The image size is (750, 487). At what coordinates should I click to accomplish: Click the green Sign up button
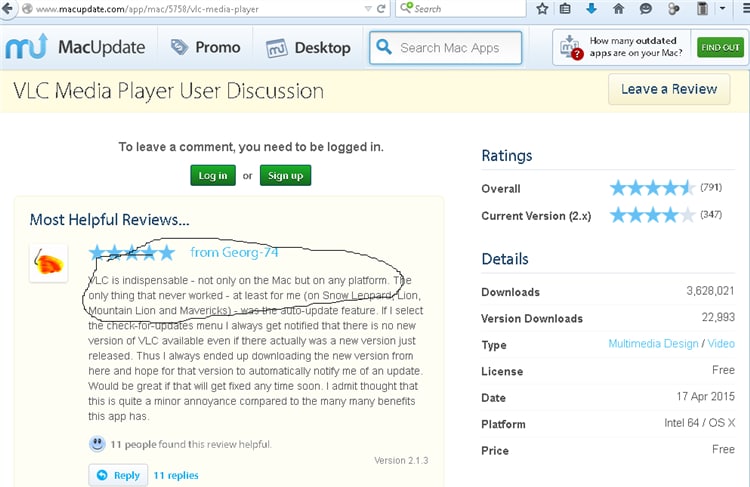285,176
